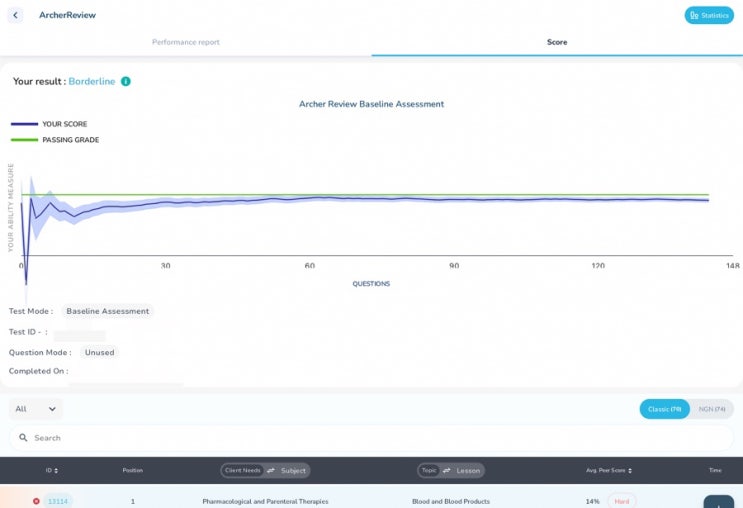This screenshot has height=508, width=743.
Task: Select the Score tab
Action: click(x=557, y=42)
